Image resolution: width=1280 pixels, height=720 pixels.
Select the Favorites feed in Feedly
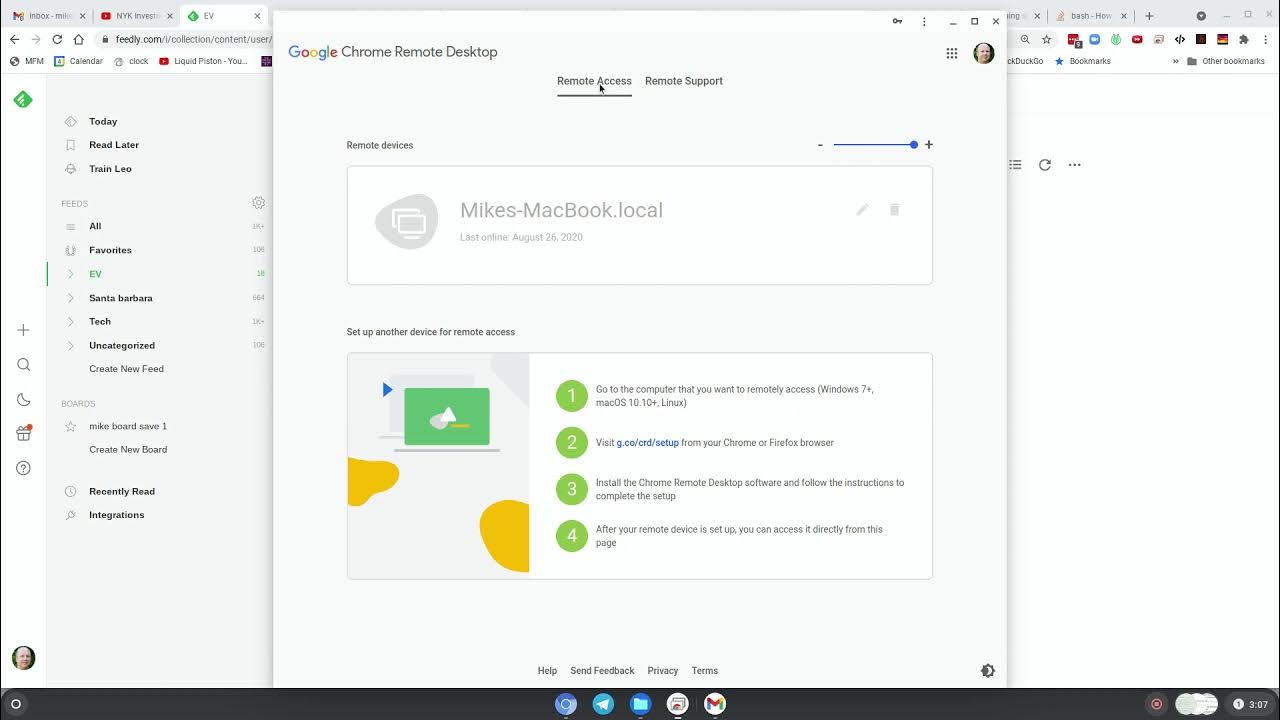coord(110,250)
